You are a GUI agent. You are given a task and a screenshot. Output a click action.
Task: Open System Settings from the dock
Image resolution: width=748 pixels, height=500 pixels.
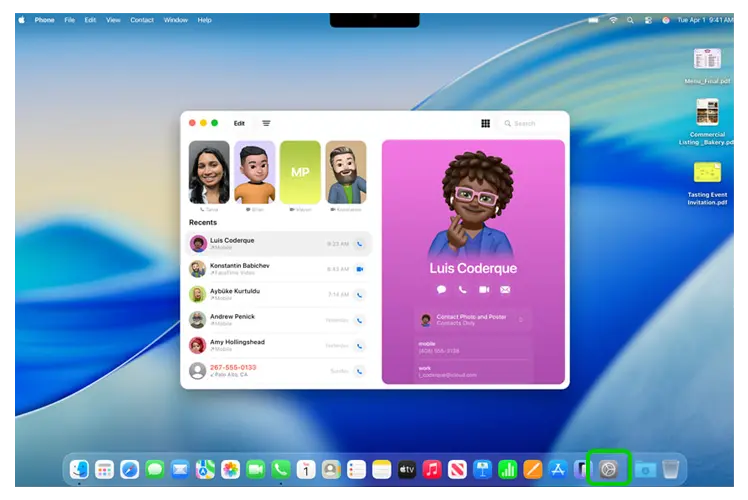point(608,468)
